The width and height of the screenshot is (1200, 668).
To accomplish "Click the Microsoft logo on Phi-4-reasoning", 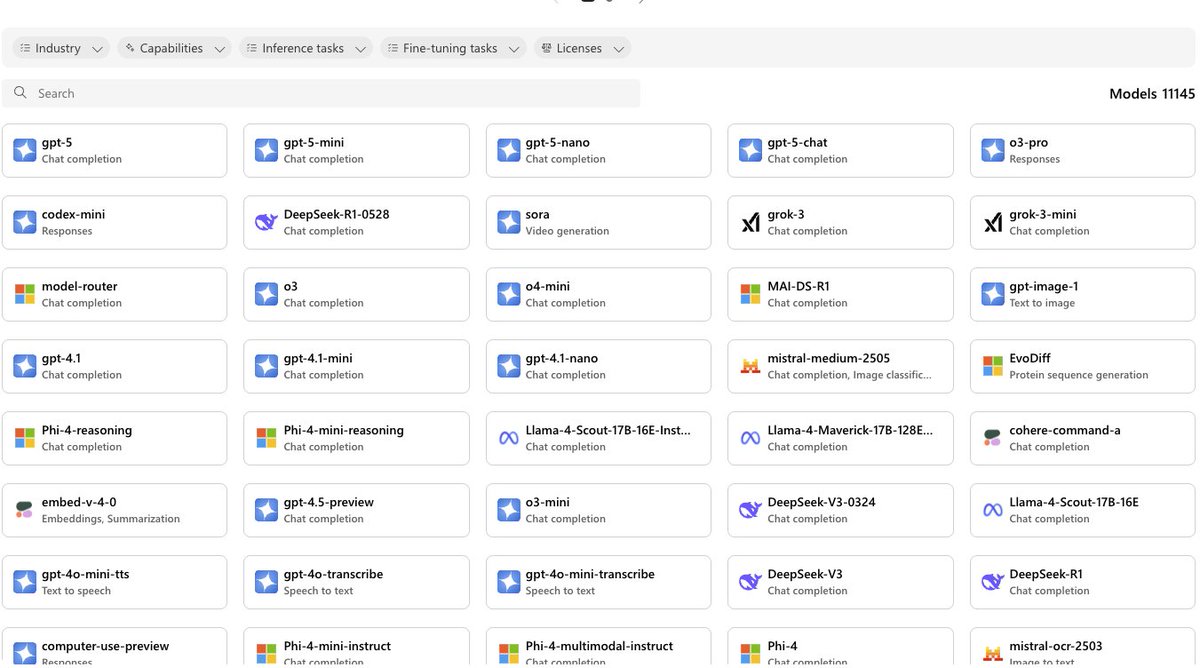I will [x=25, y=438].
